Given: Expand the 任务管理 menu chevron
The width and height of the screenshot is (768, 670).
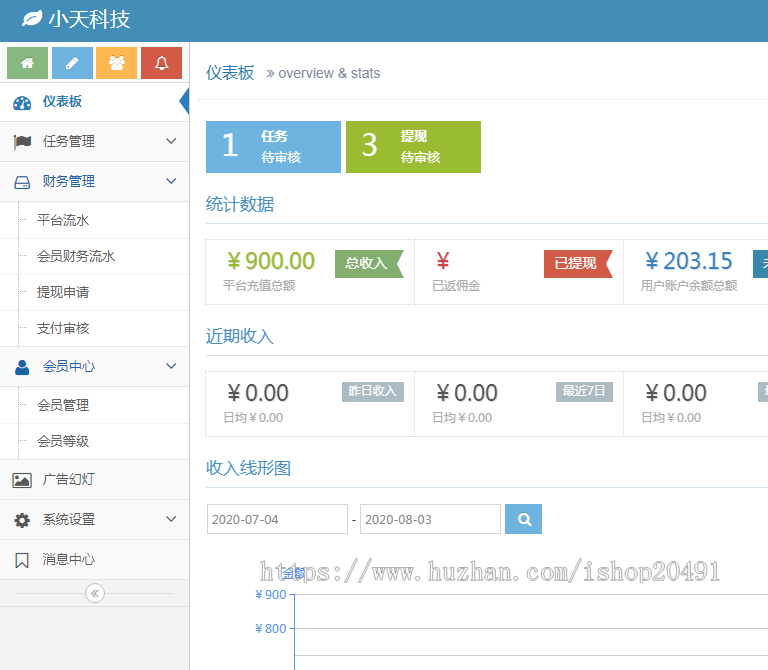Looking at the screenshot, I should pyautogui.click(x=171, y=141).
